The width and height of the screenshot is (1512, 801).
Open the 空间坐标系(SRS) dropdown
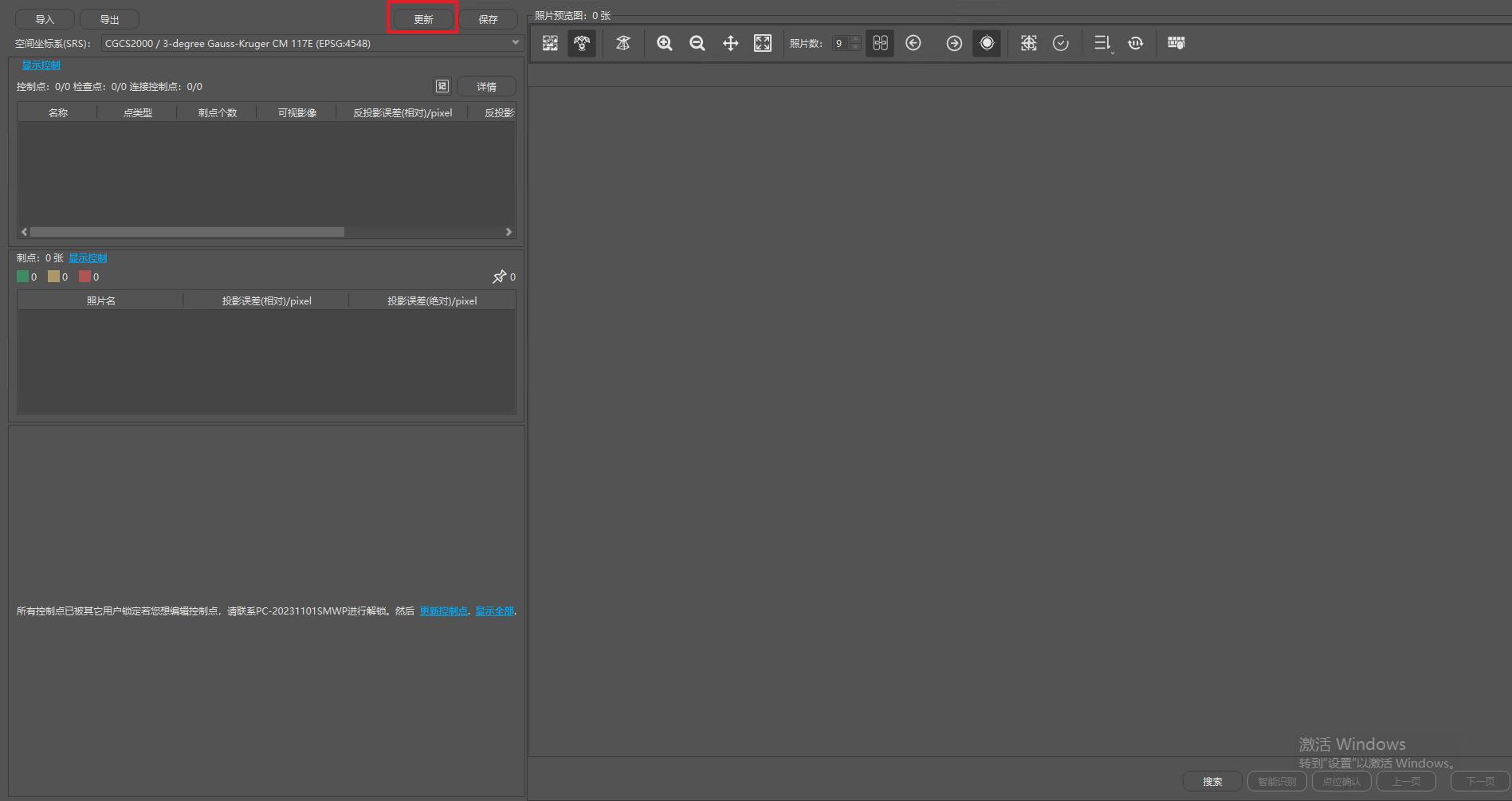[312, 43]
